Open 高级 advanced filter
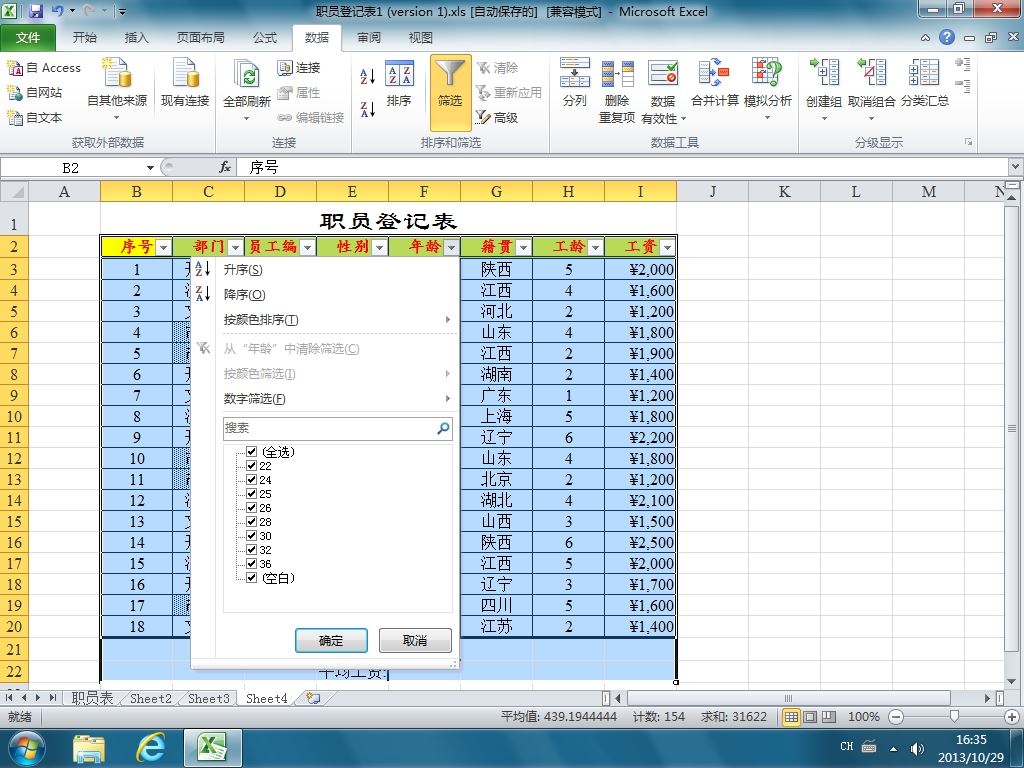The image size is (1024, 768). pos(497,118)
